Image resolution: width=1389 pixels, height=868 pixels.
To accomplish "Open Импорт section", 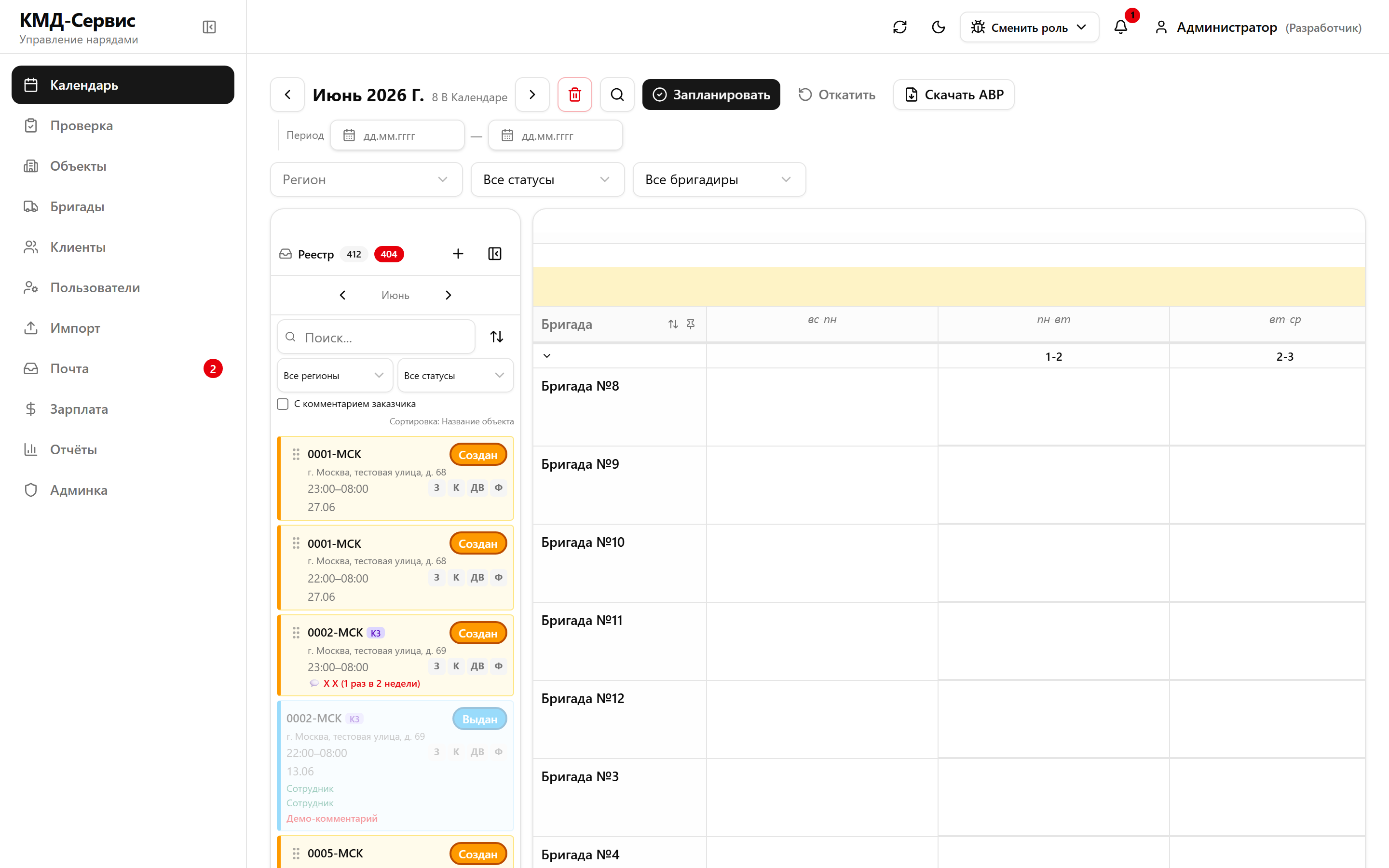I will [123, 328].
